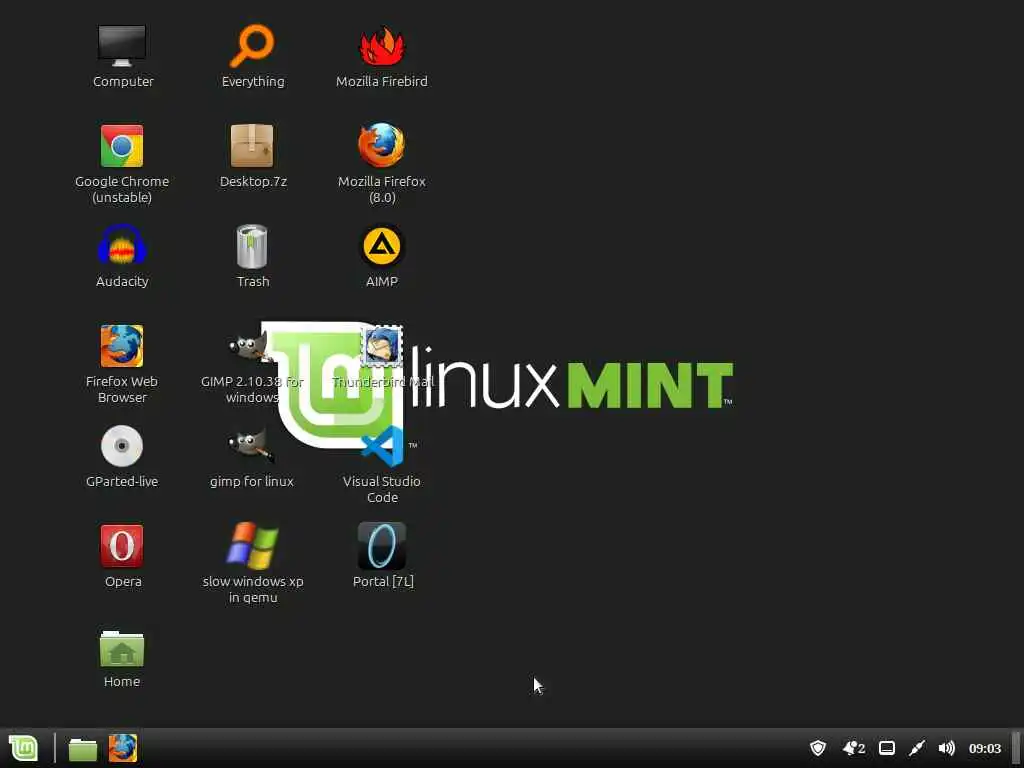The height and width of the screenshot is (768, 1024).
Task: Open the network connection tray icon
Action: click(x=917, y=748)
